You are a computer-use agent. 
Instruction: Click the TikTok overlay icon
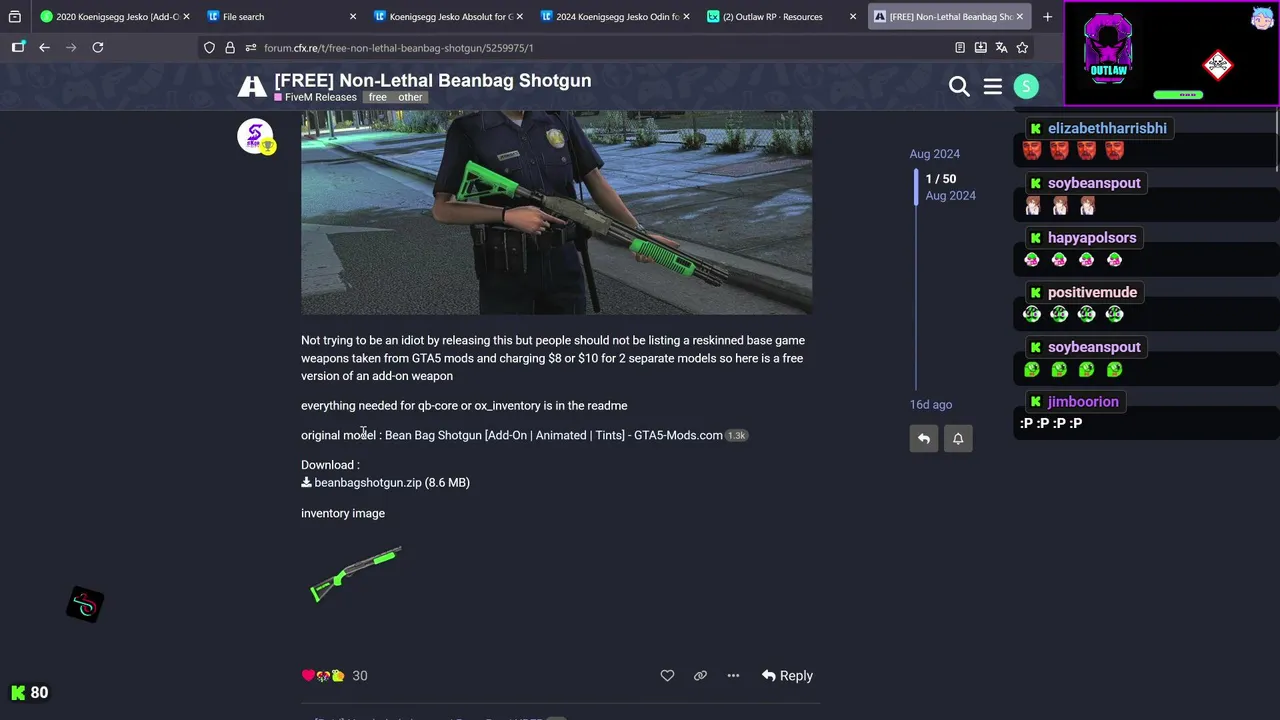tap(85, 605)
